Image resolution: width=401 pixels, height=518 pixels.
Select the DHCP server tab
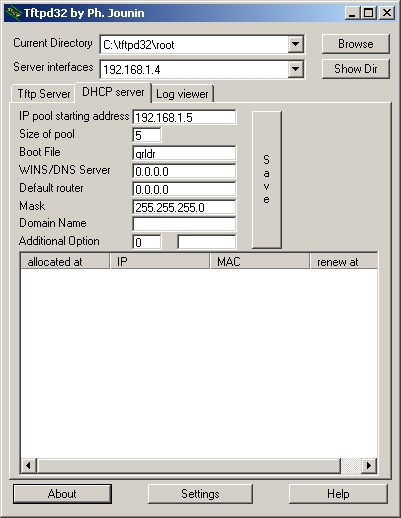click(x=113, y=92)
